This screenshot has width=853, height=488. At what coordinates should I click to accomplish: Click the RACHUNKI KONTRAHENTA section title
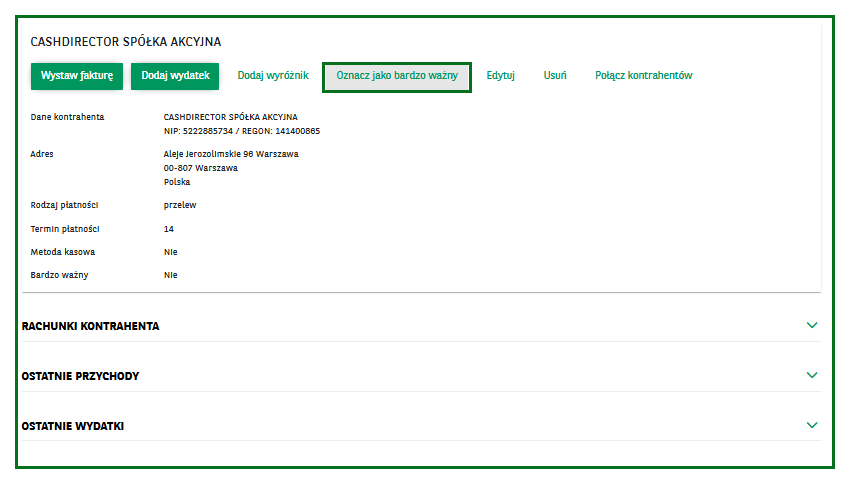(x=90, y=326)
